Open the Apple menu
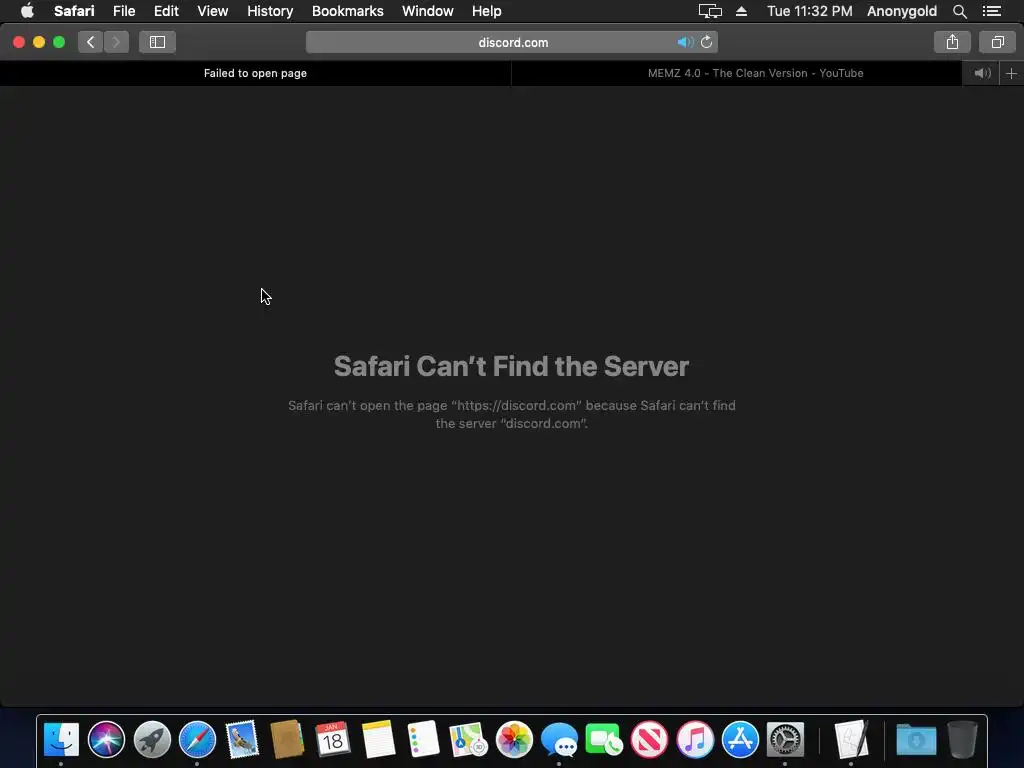The image size is (1024, 768). coord(27,11)
